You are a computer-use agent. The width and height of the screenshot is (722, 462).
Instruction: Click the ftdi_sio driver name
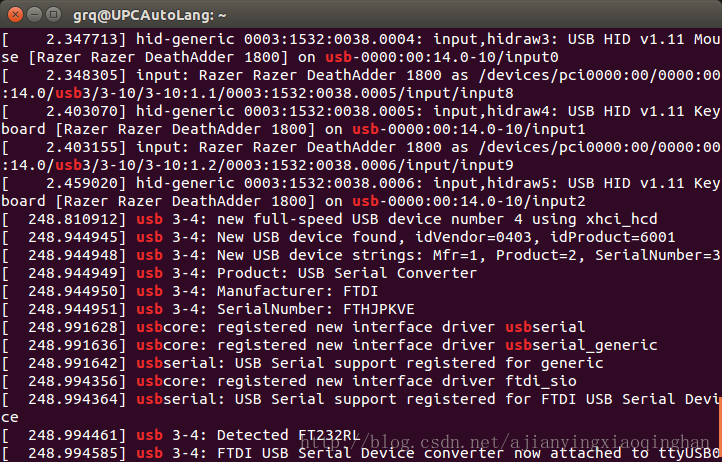531,381
